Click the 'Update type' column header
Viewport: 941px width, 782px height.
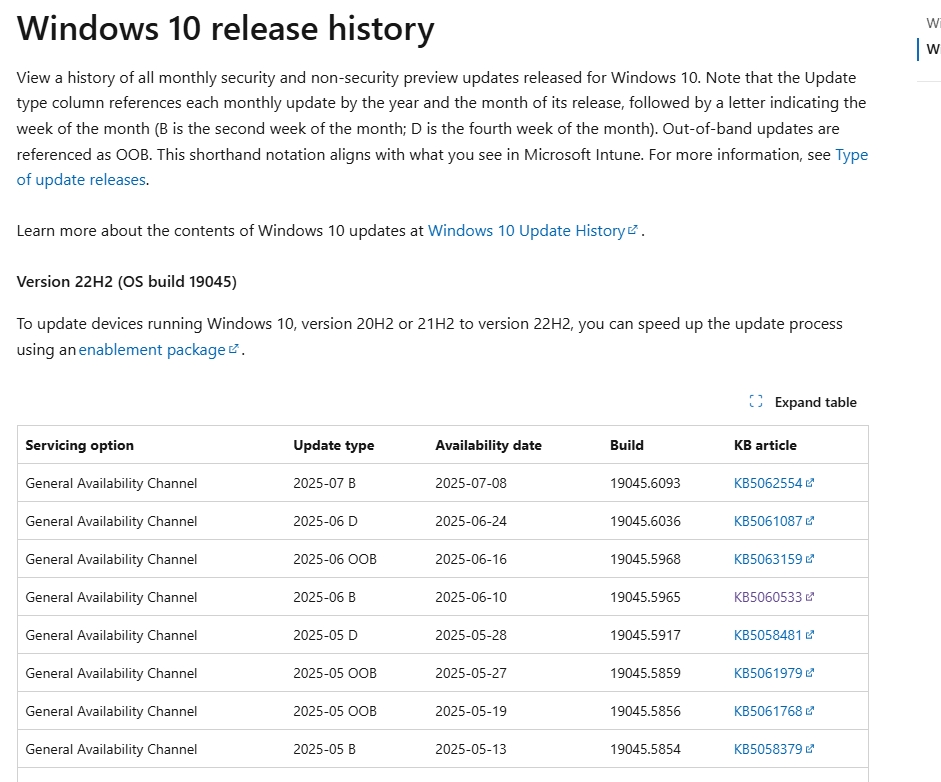pyautogui.click(x=334, y=445)
